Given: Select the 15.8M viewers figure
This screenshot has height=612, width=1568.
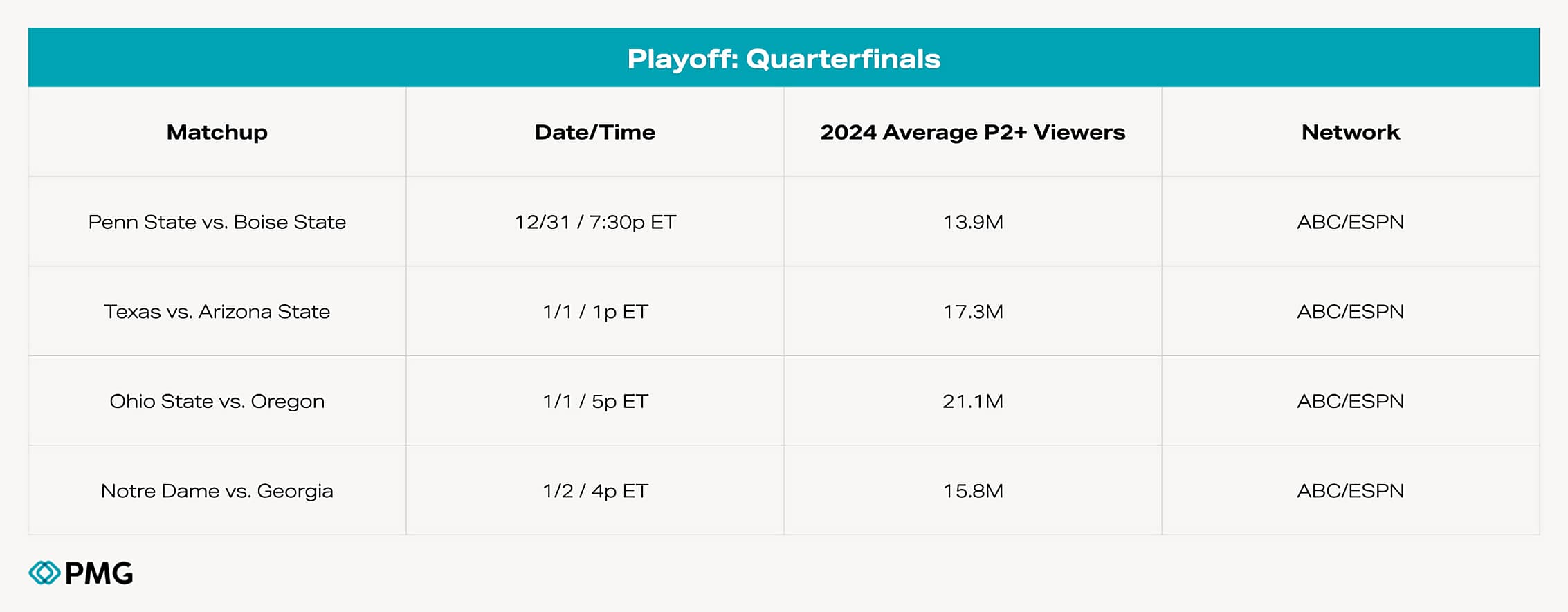Looking at the screenshot, I should click(972, 491).
